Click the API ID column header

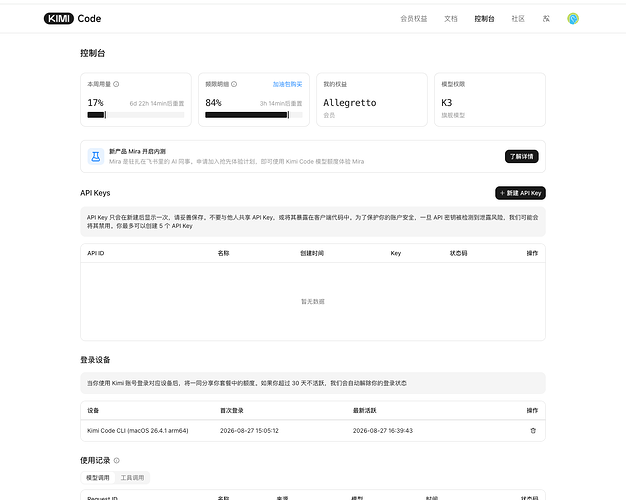96,253
